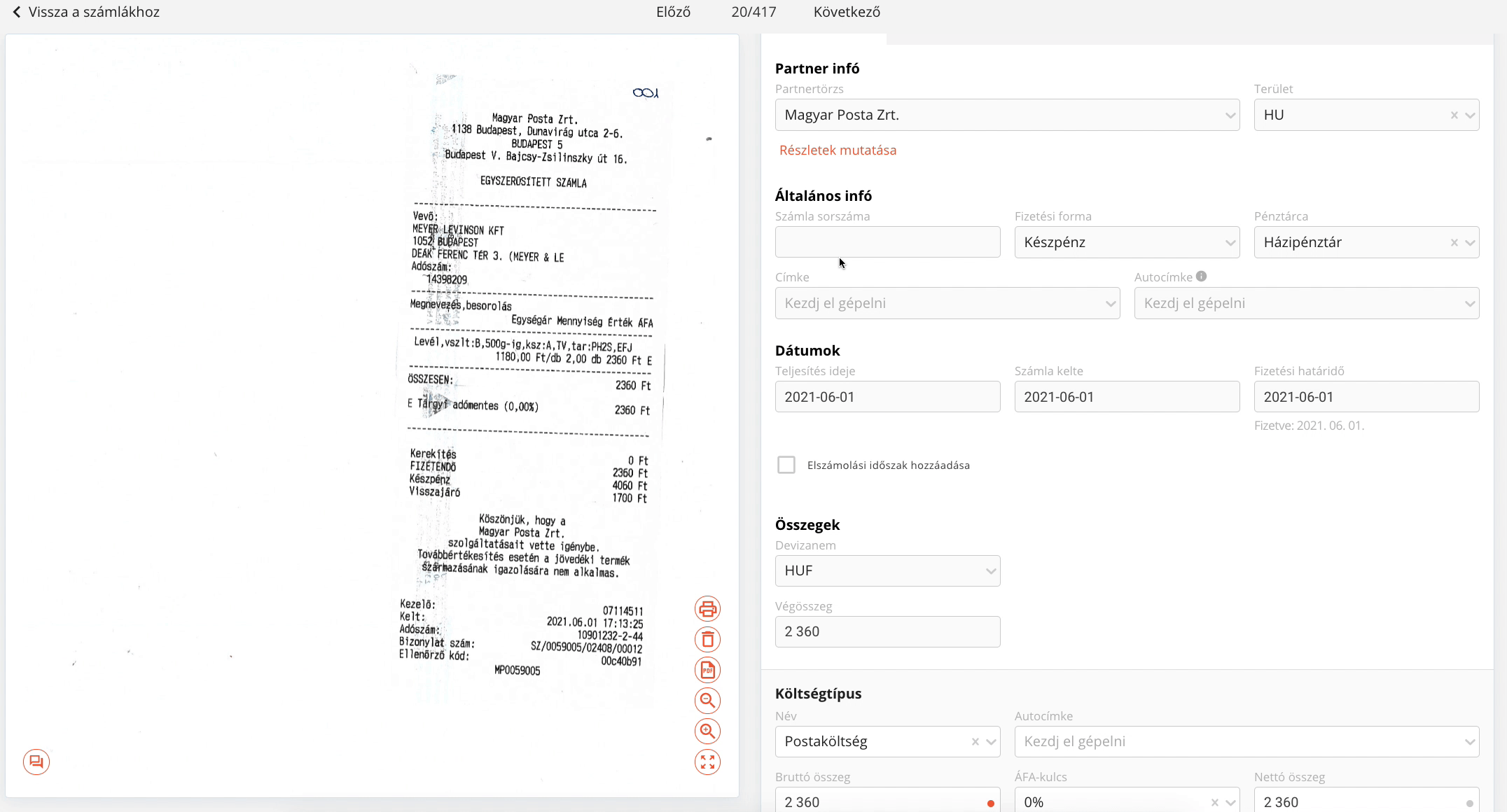Focus the Számla sorszáma input field
The width and height of the screenshot is (1507, 812).
[887, 242]
